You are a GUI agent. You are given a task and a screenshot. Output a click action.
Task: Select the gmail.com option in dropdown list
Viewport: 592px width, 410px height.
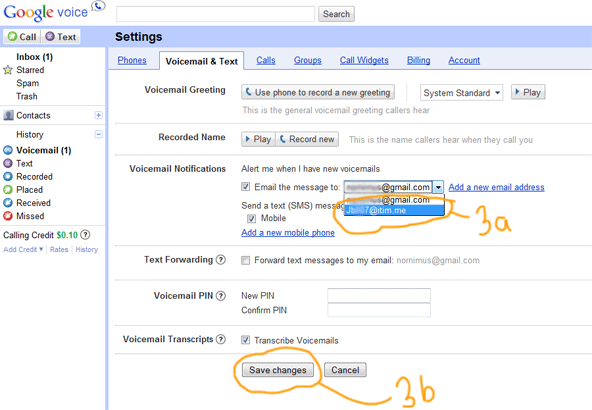pyautogui.click(x=394, y=200)
